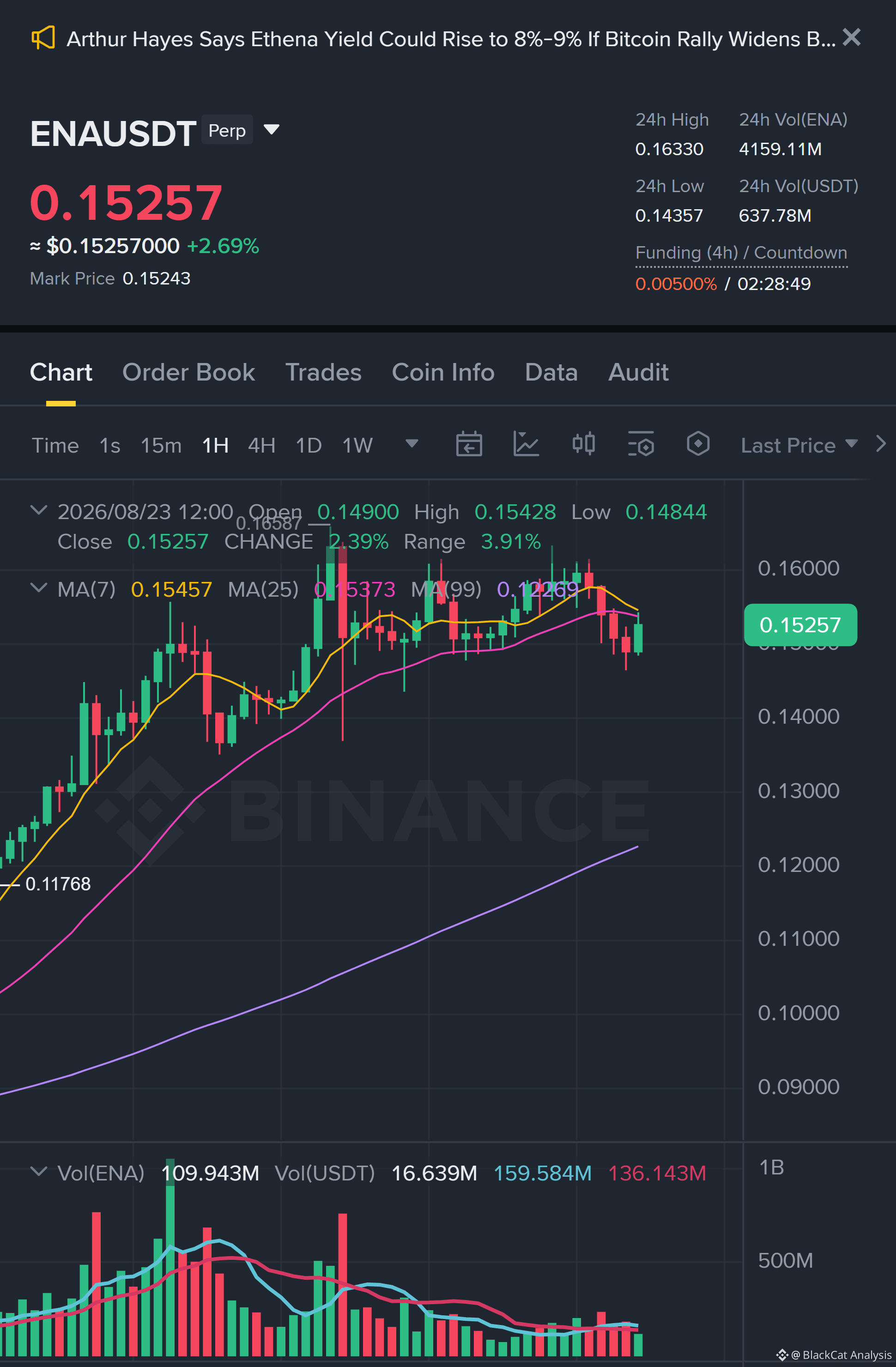896x1367 pixels.
Task: Select the 1H interval
Action: (215, 445)
